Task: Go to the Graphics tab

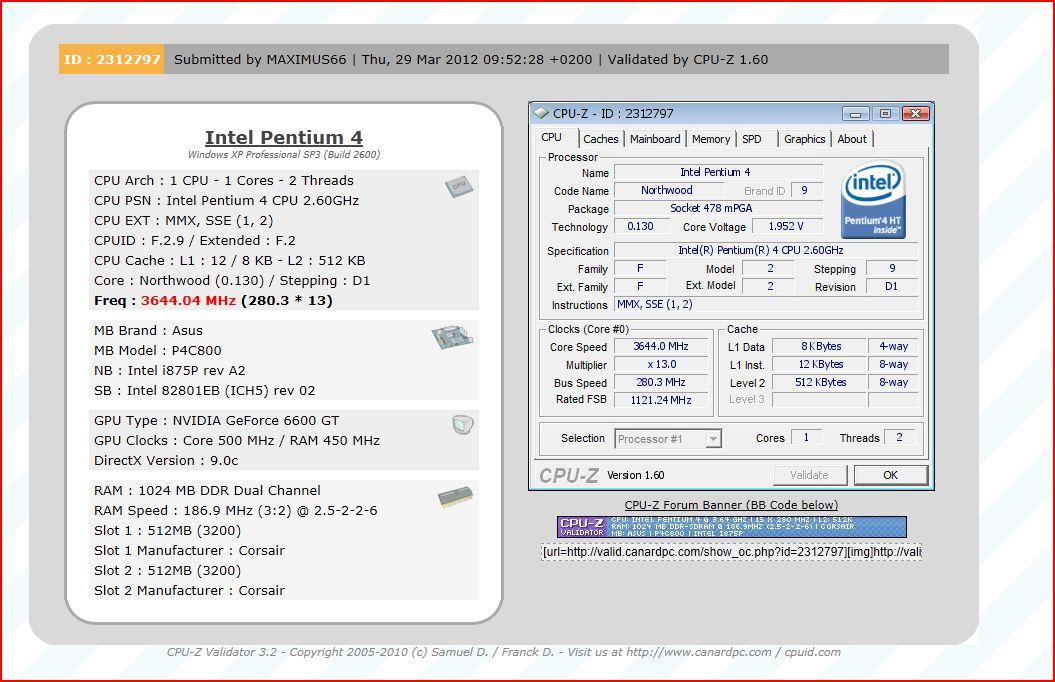Action: (804, 139)
